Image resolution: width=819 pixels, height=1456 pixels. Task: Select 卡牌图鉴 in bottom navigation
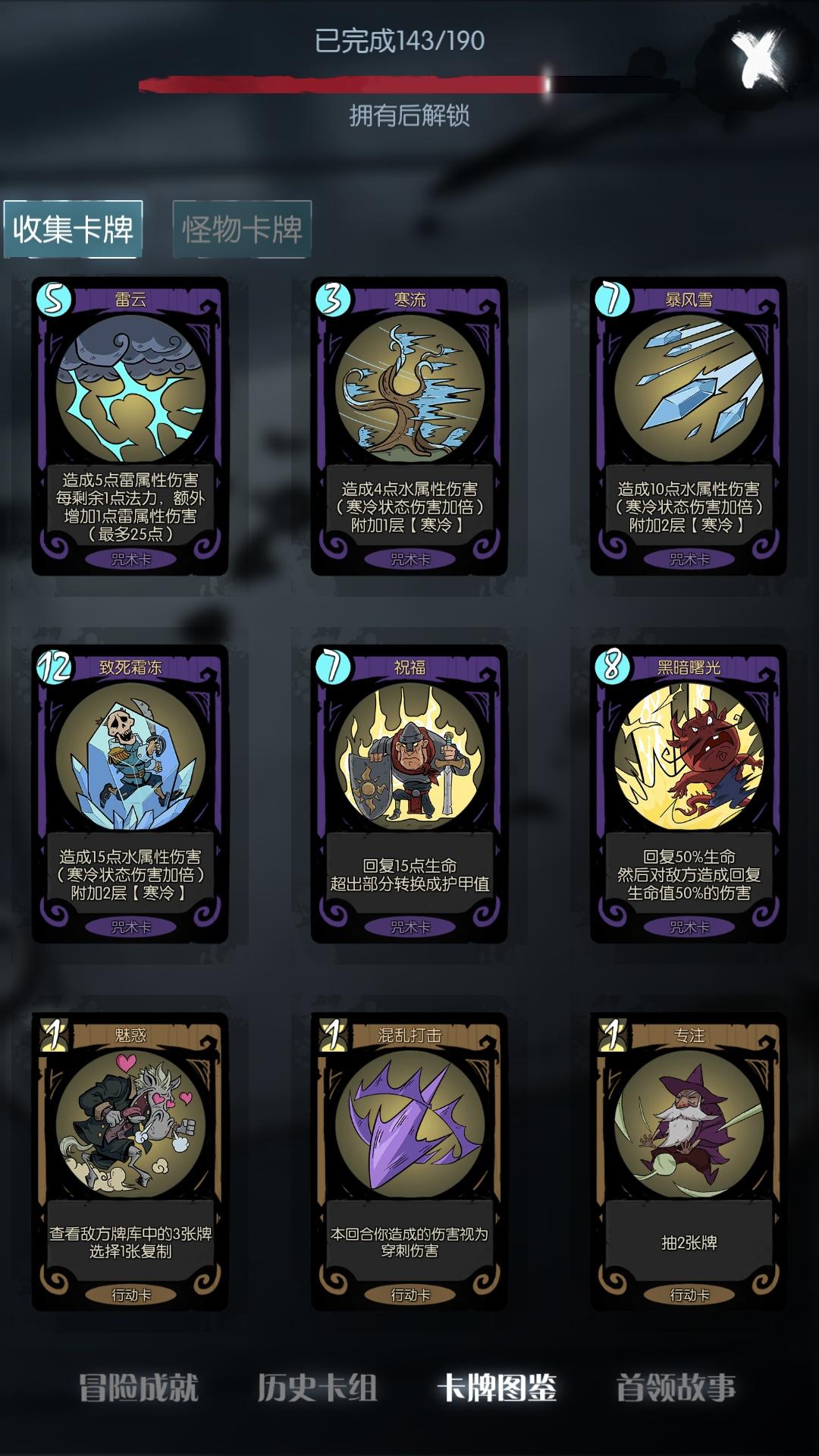pos(497,1388)
